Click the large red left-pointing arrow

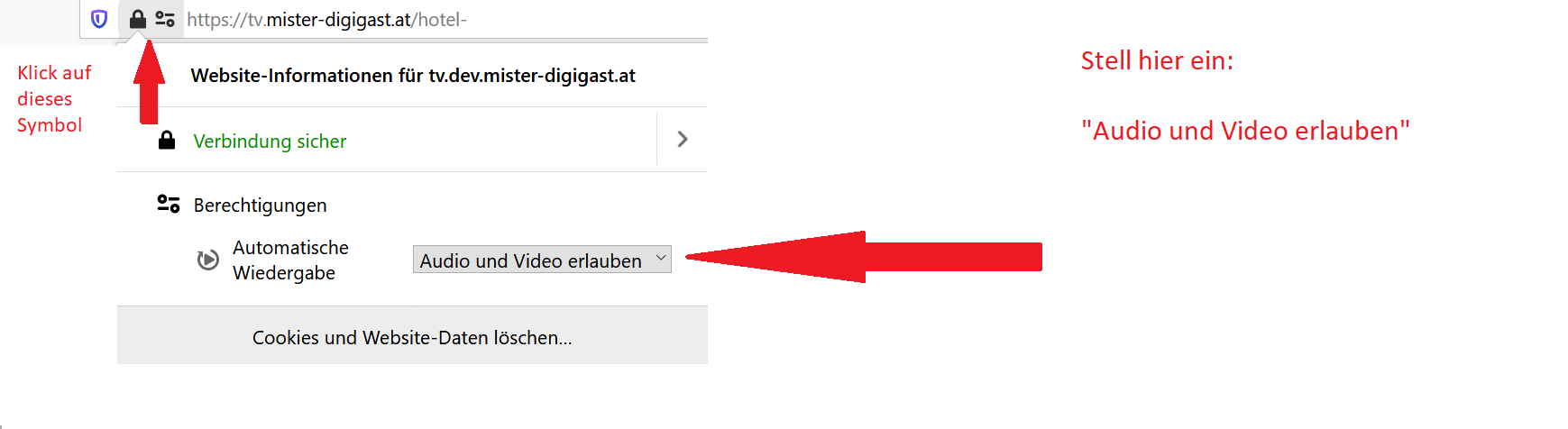[864, 257]
